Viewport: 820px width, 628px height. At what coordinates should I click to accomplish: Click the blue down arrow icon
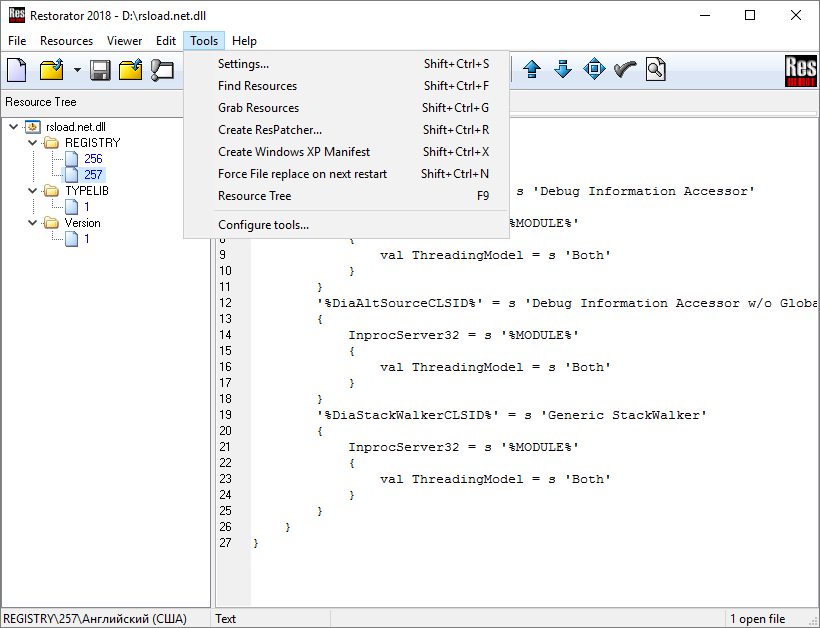(x=563, y=69)
